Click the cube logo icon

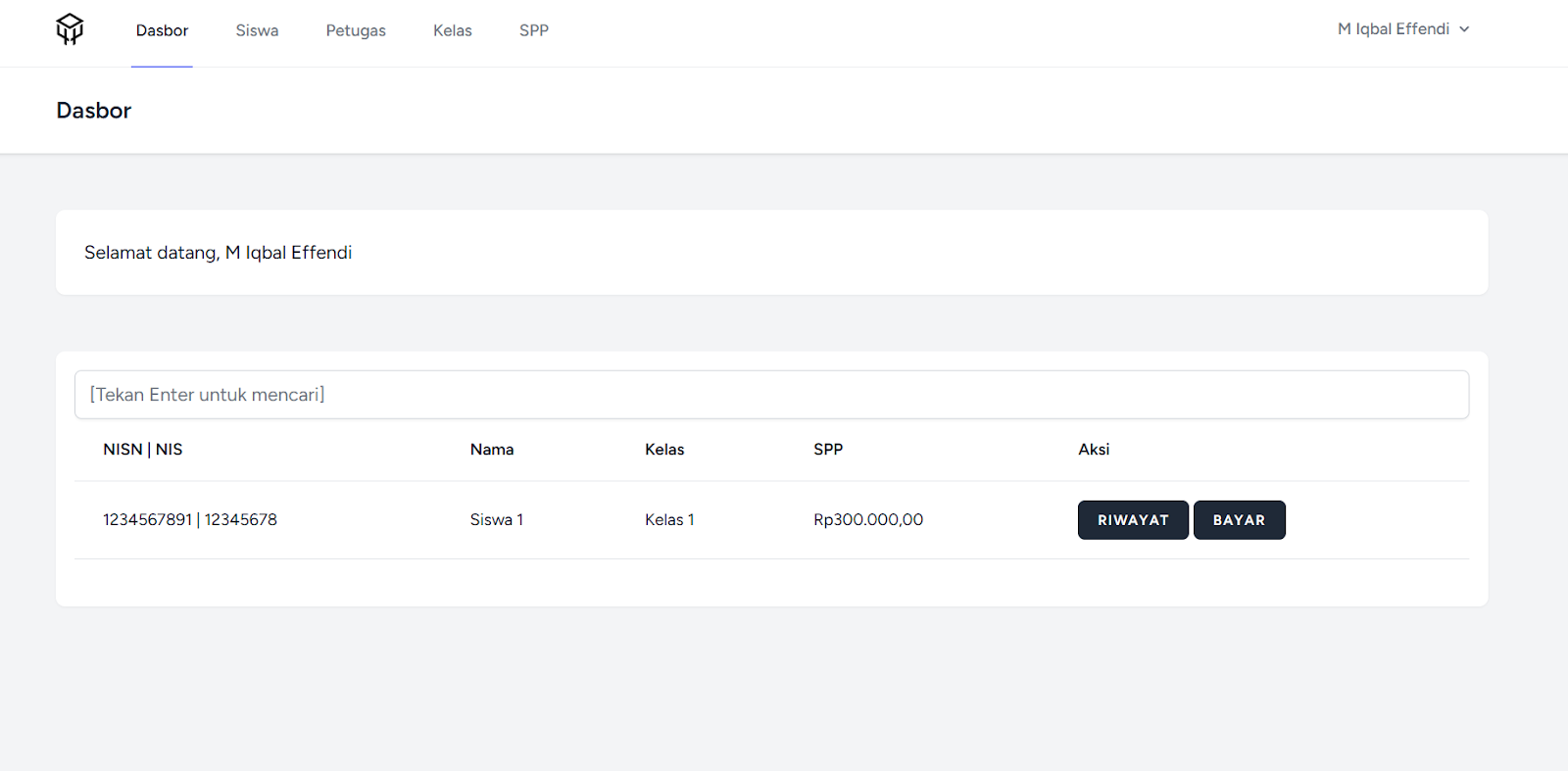(x=70, y=29)
